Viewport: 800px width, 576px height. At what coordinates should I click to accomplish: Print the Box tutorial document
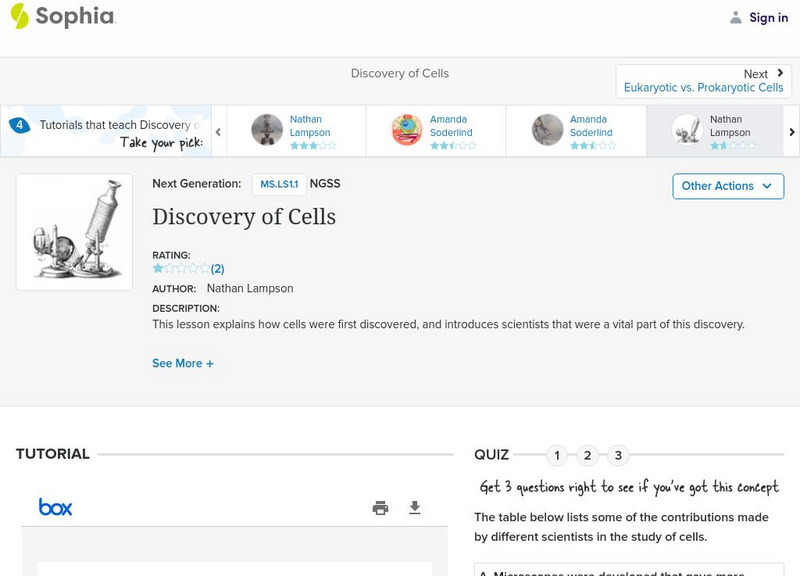(380, 508)
